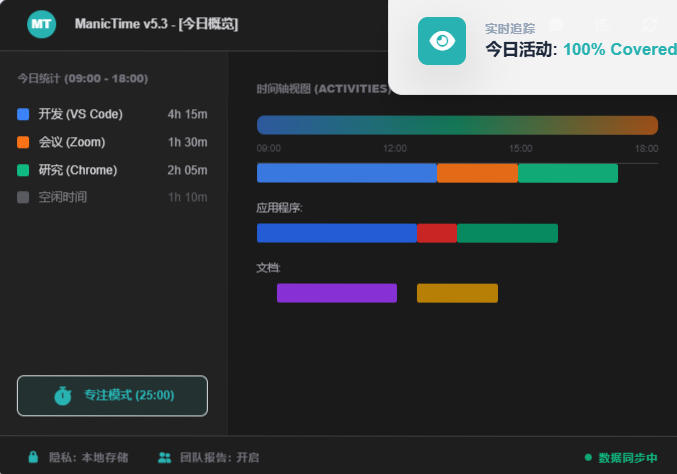
Task: Click the MT ManicTime logo icon
Action: (x=41, y=24)
